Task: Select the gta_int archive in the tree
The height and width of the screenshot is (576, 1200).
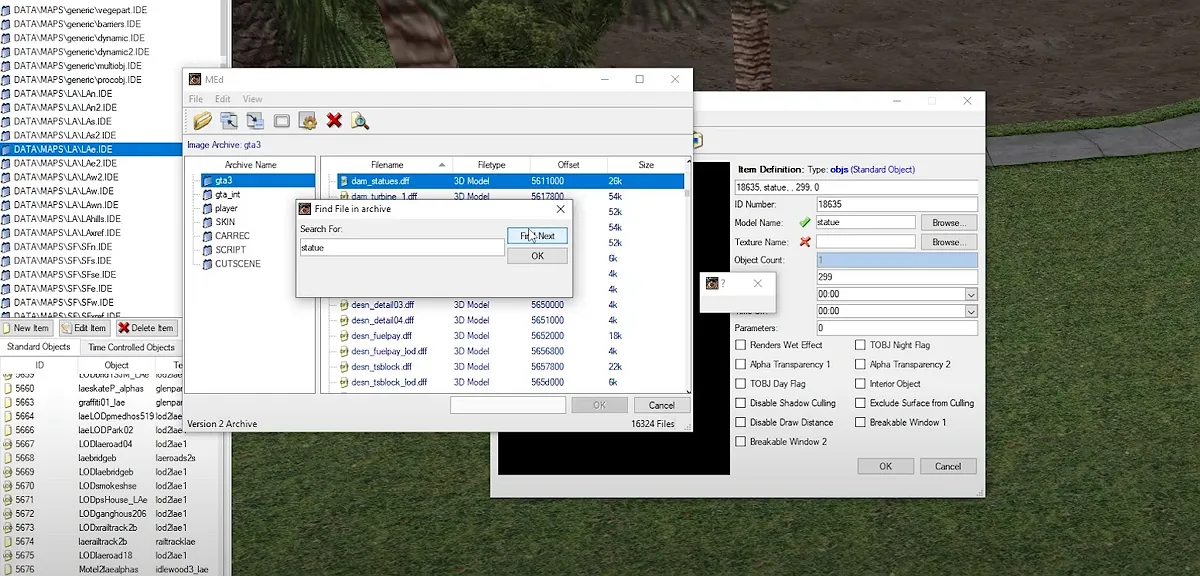Action: click(x=229, y=194)
